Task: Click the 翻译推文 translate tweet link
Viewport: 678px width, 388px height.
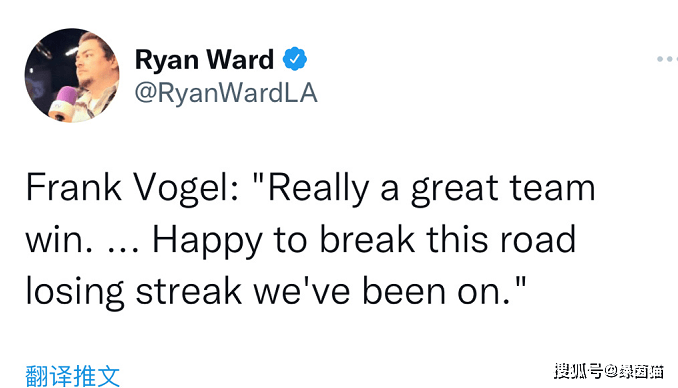Action: [x=72, y=375]
